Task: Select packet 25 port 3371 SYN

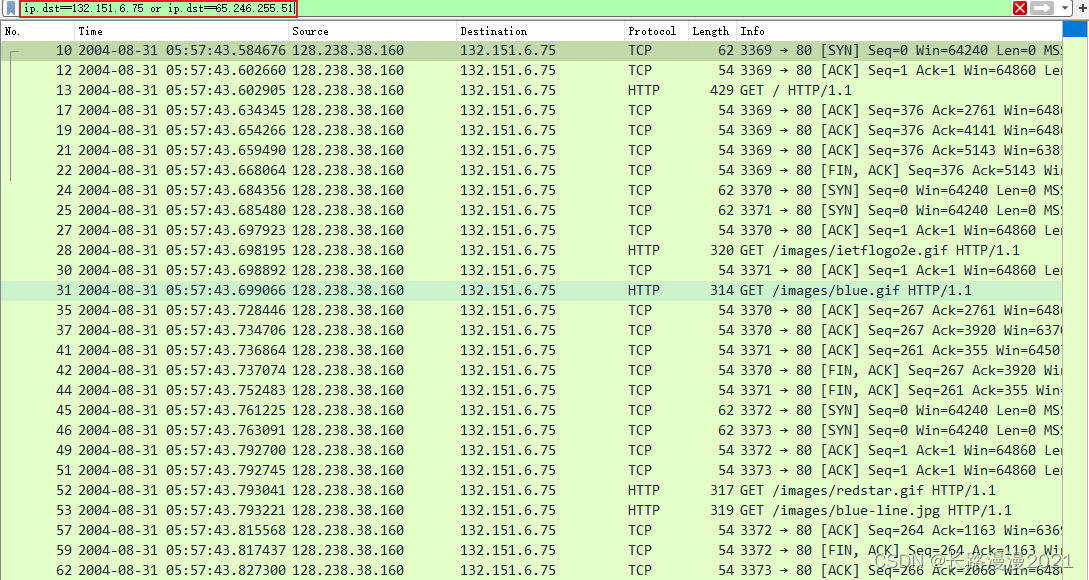Action: (x=531, y=210)
